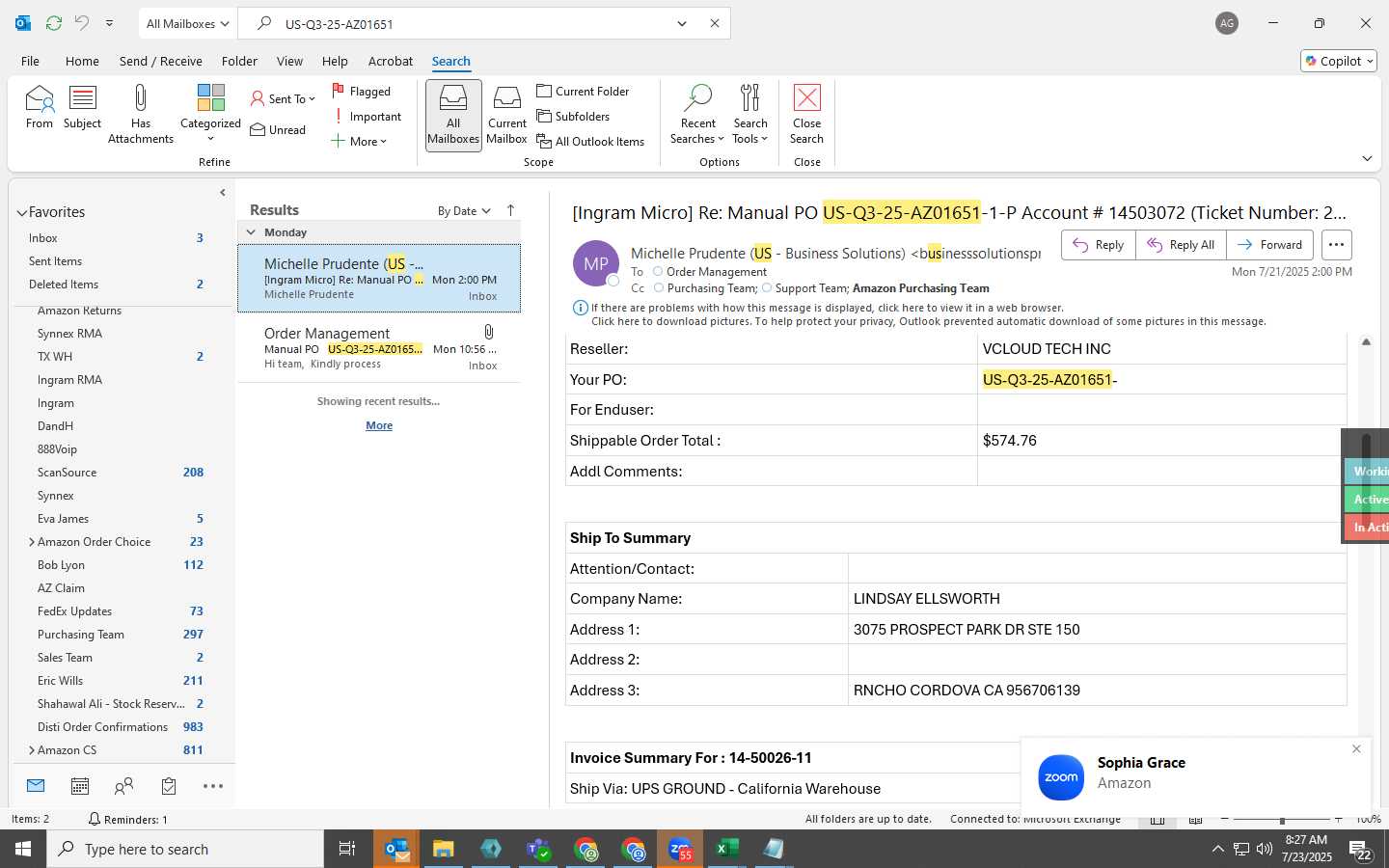1389x868 pixels.
Task: Collapse the Monday results group
Action: pos(251,232)
